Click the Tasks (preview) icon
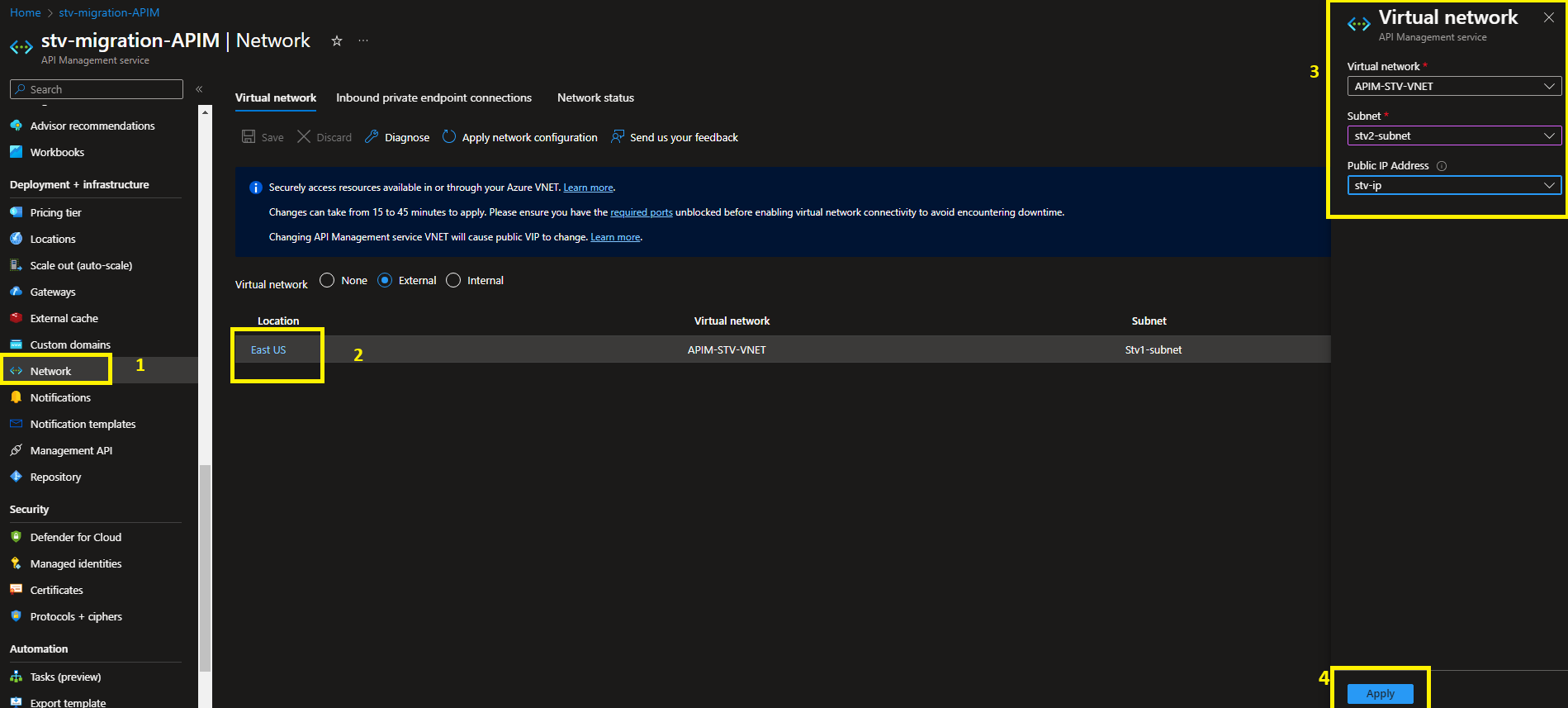This screenshot has height=708, width=1568. (x=16, y=677)
